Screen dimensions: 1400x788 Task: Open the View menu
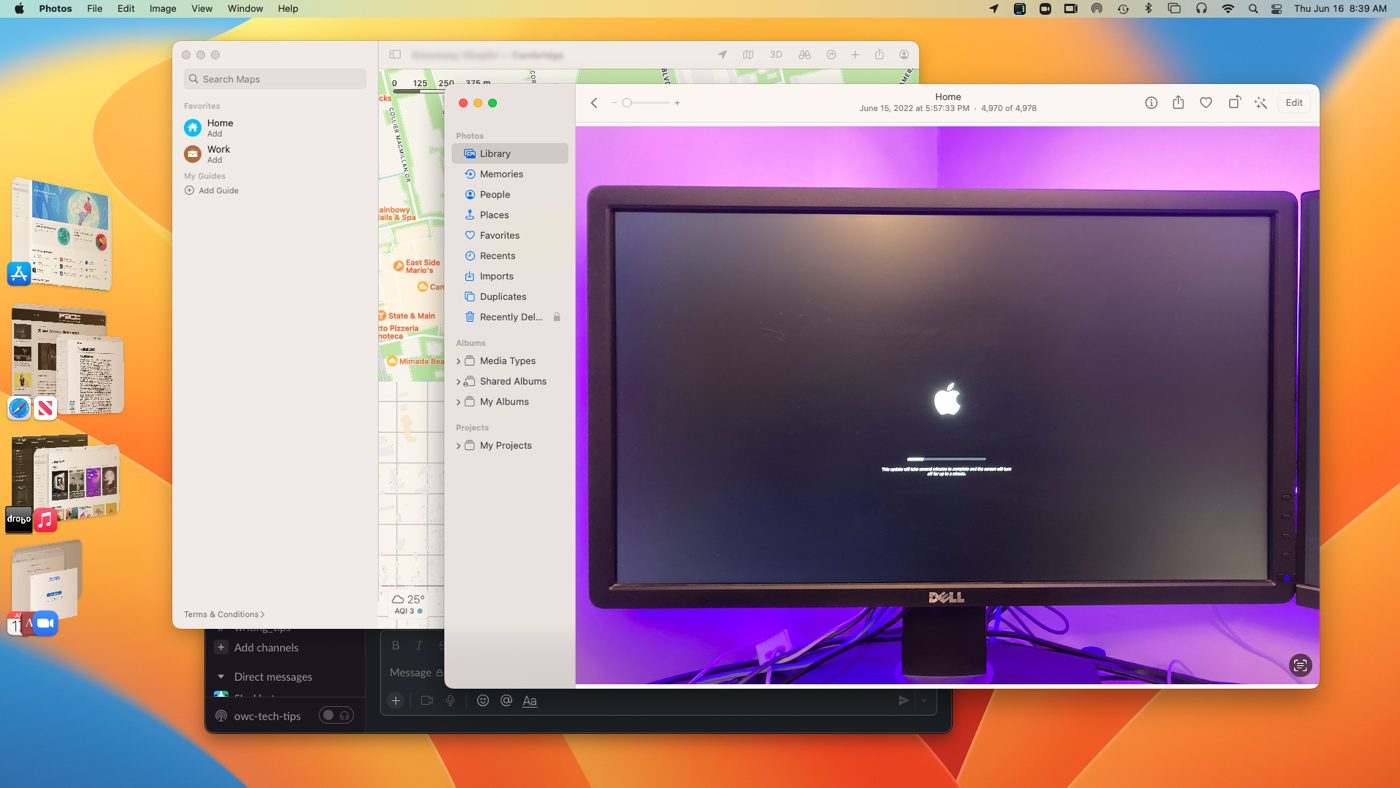tap(201, 8)
